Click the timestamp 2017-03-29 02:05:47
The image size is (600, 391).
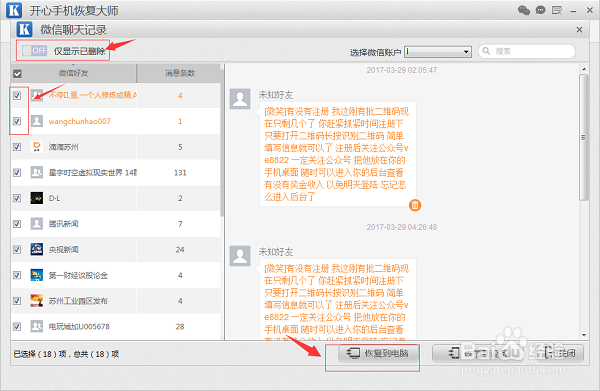coord(401,70)
